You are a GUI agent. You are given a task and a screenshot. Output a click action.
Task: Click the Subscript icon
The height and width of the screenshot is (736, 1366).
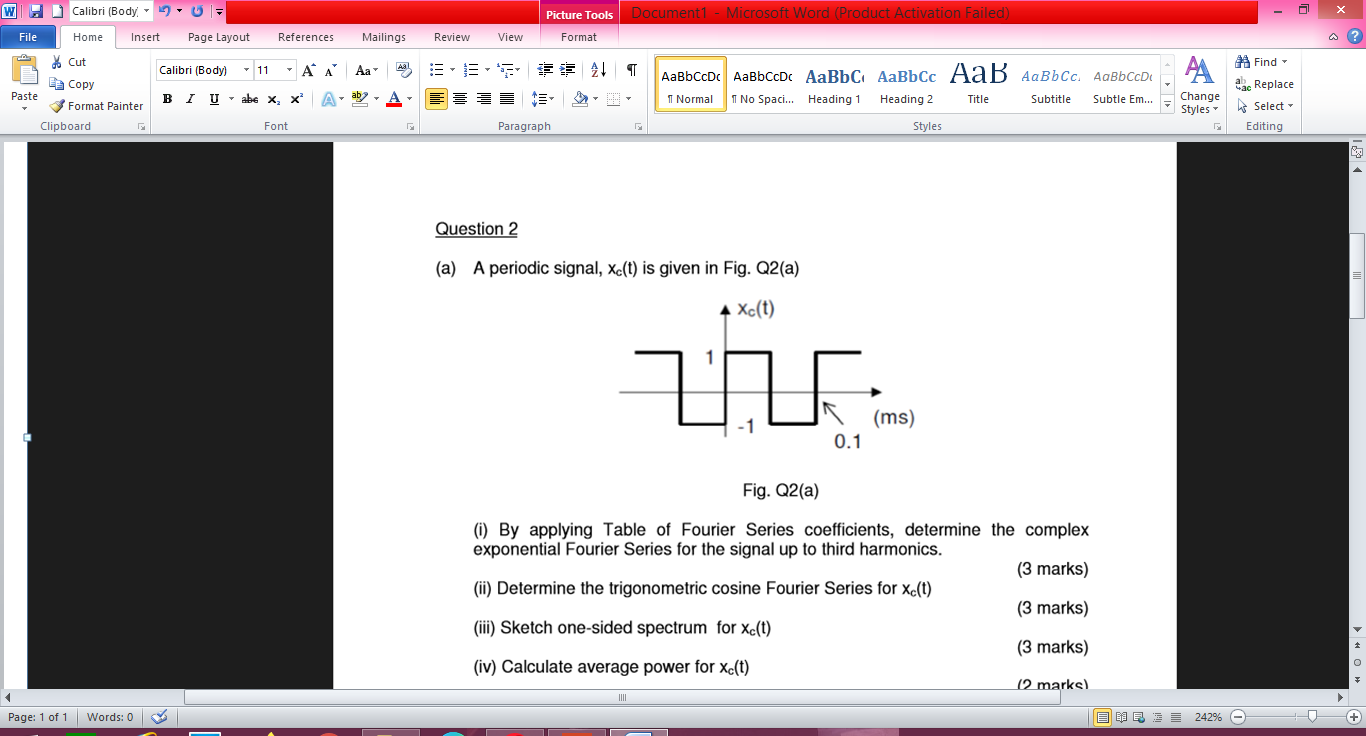(272, 97)
